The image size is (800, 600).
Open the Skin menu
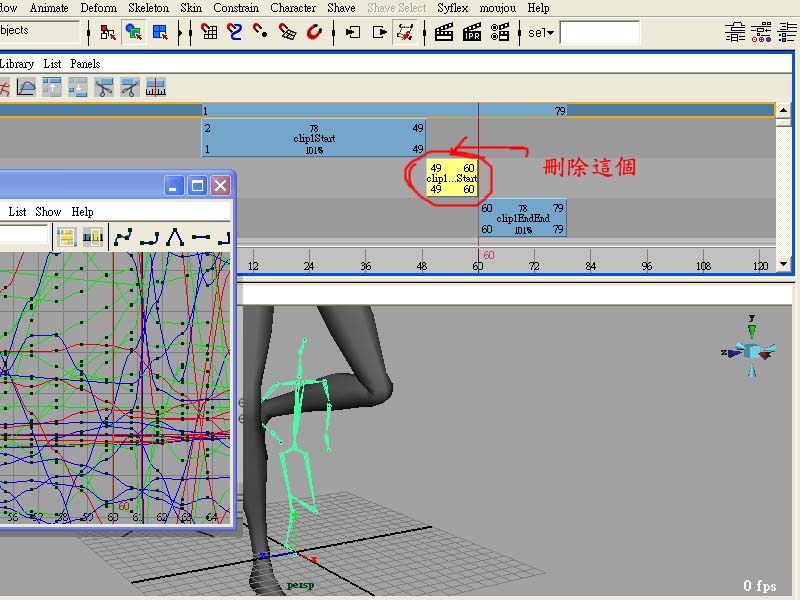tap(191, 8)
